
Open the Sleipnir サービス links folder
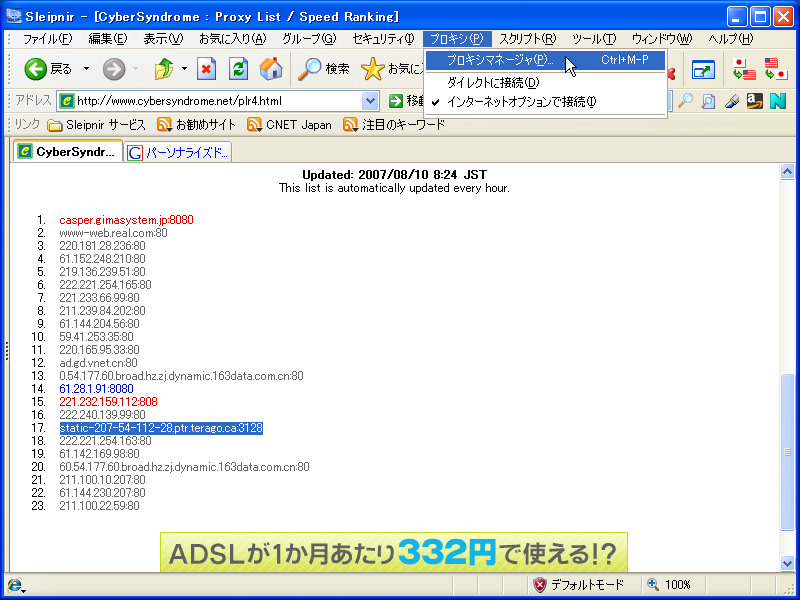pyautogui.click(x=96, y=124)
